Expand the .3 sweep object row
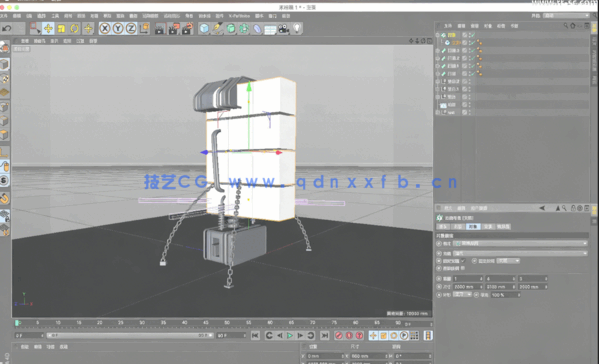 click(438, 50)
